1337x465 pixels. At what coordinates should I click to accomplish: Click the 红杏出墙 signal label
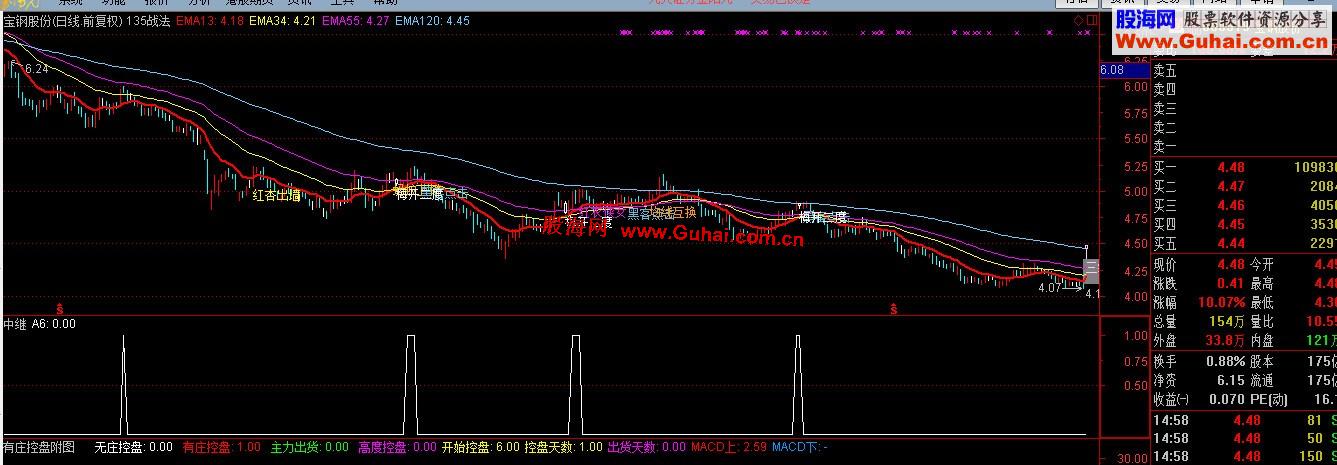(276, 195)
